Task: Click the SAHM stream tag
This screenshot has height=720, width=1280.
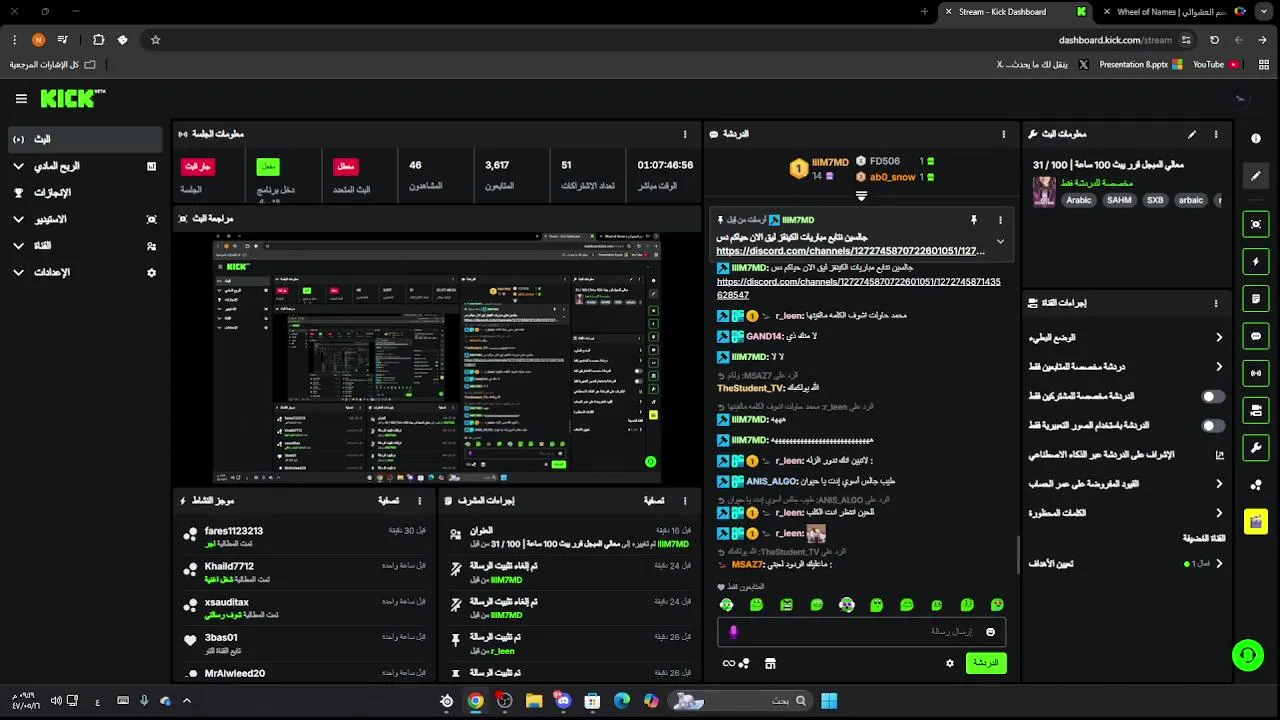Action: click(1119, 200)
